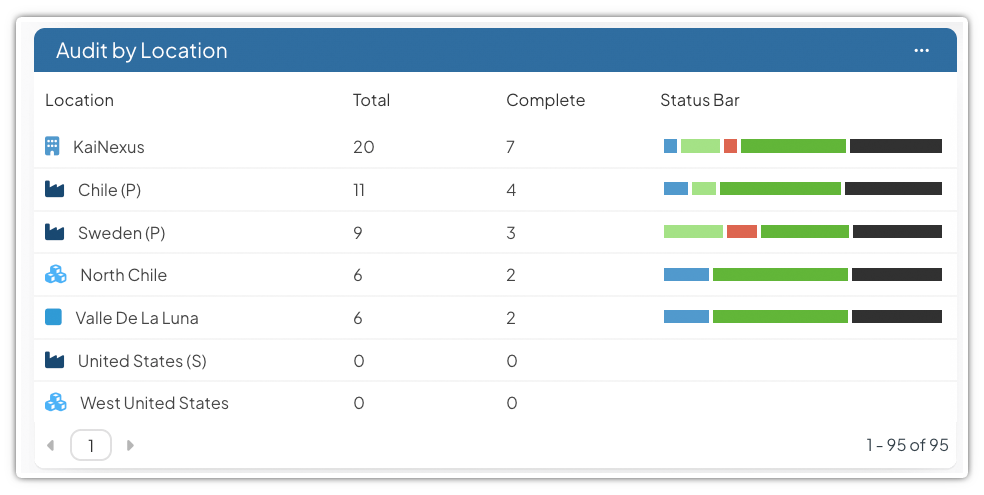984x495 pixels.
Task: Click the light green segment in Sweden (P) status bar
Action: (693, 232)
